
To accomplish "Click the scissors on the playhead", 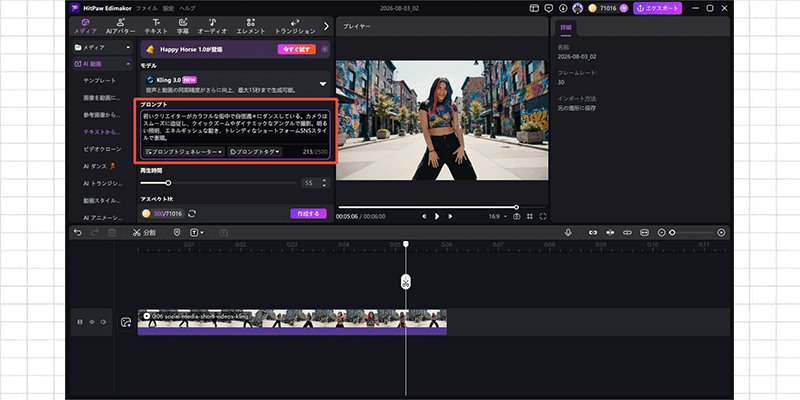I will [x=405, y=282].
